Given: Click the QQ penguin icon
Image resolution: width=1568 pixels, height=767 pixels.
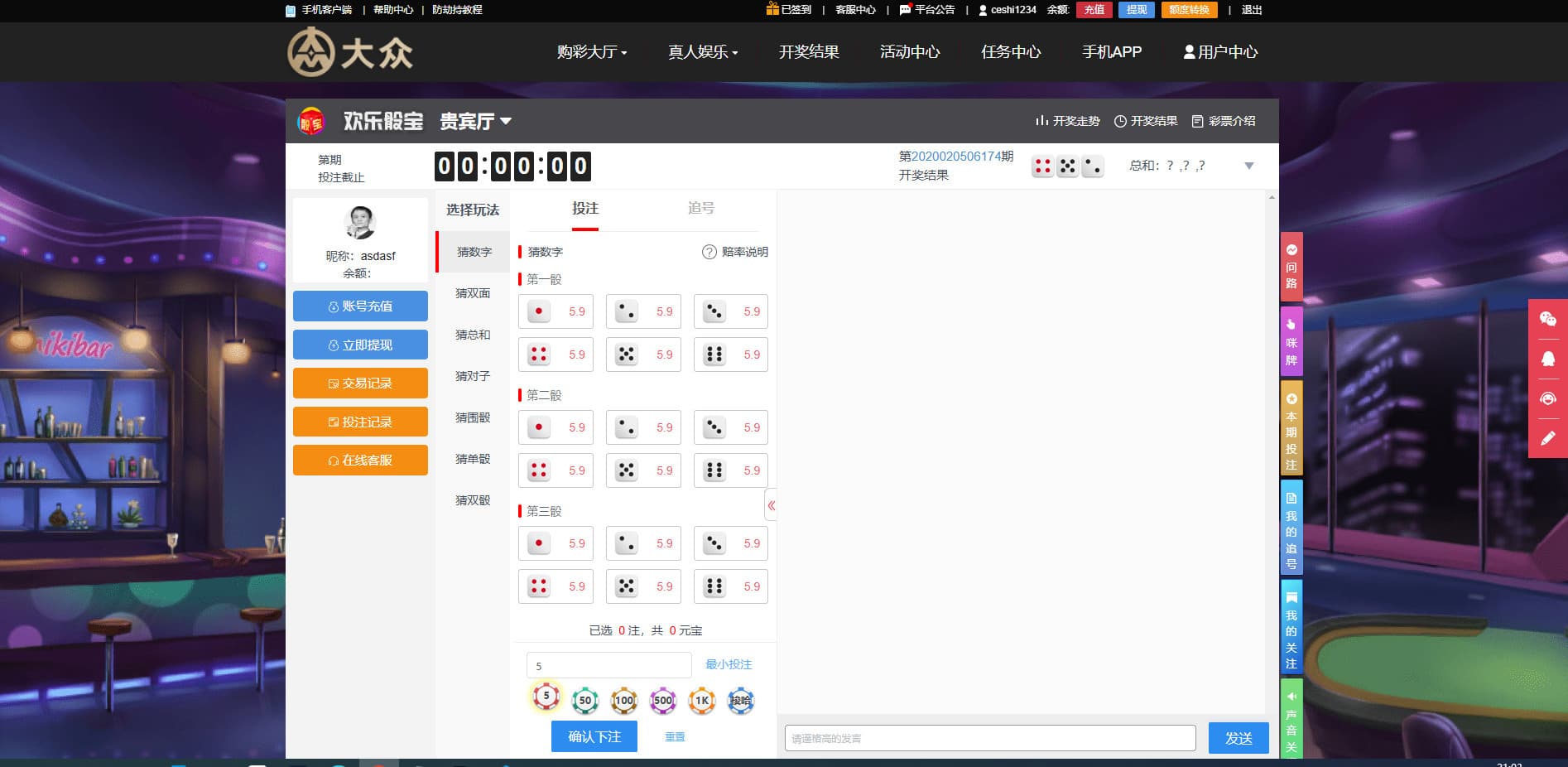Looking at the screenshot, I should click(1547, 359).
